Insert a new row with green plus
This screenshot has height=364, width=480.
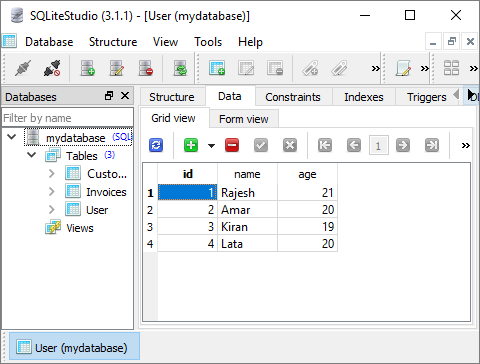coord(191,145)
